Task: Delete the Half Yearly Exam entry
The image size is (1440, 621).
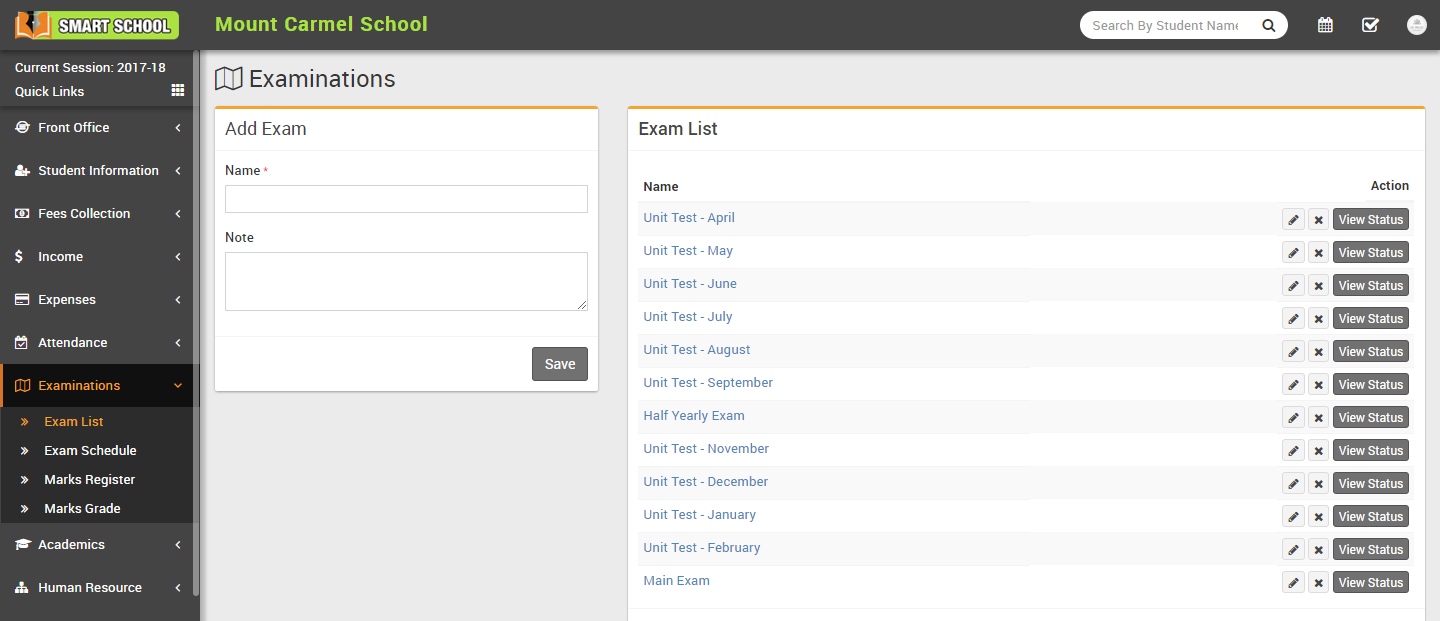Action: [x=1318, y=418]
